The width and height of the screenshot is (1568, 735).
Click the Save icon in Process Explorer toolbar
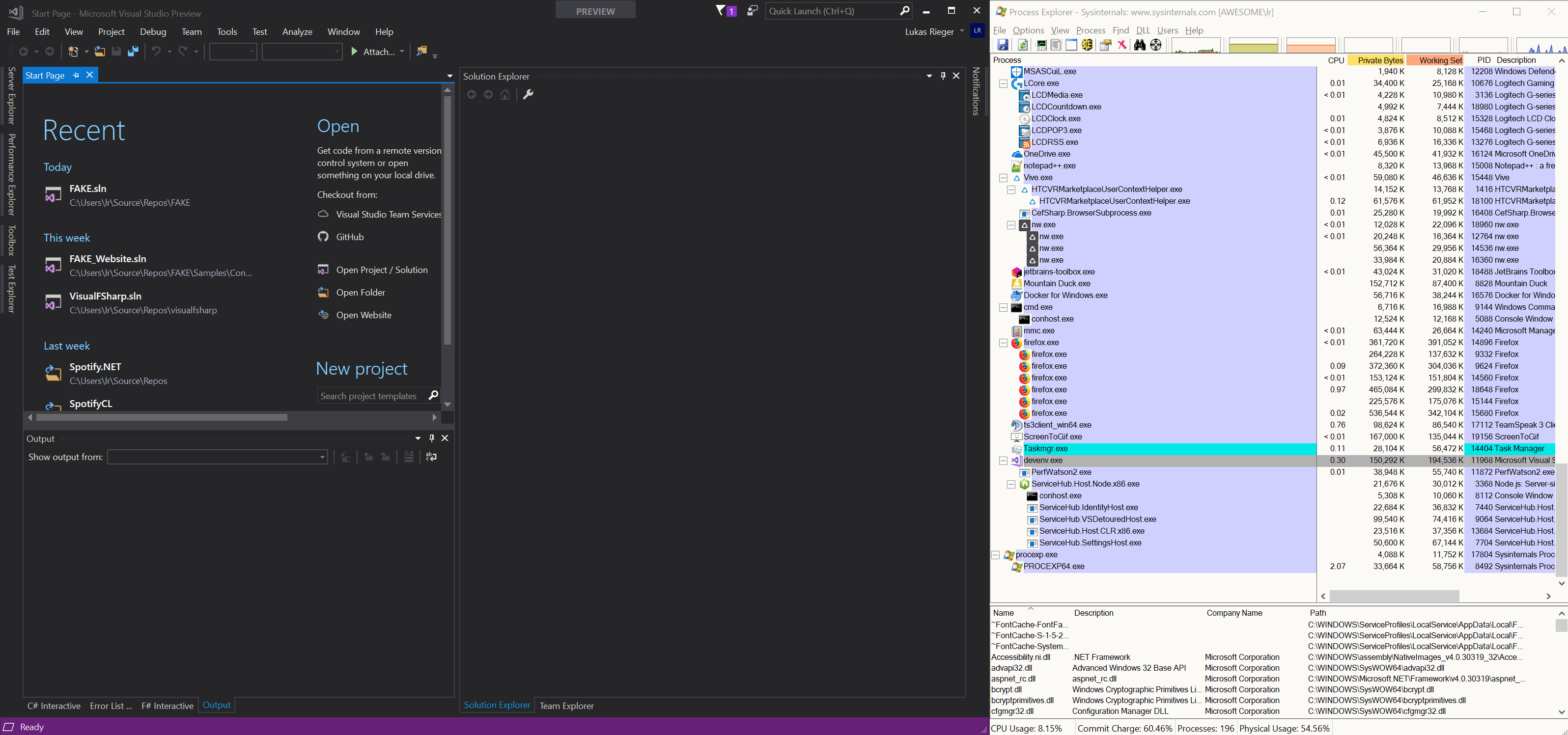(x=1003, y=45)
